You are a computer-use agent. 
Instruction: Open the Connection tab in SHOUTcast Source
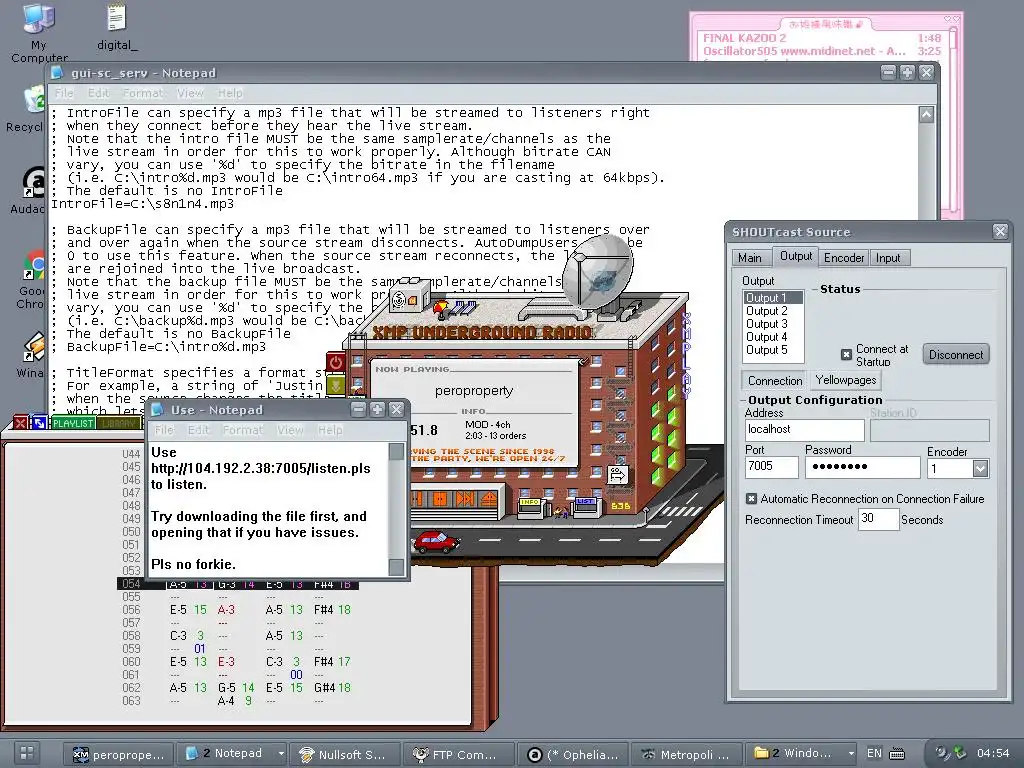click(775, 381)
